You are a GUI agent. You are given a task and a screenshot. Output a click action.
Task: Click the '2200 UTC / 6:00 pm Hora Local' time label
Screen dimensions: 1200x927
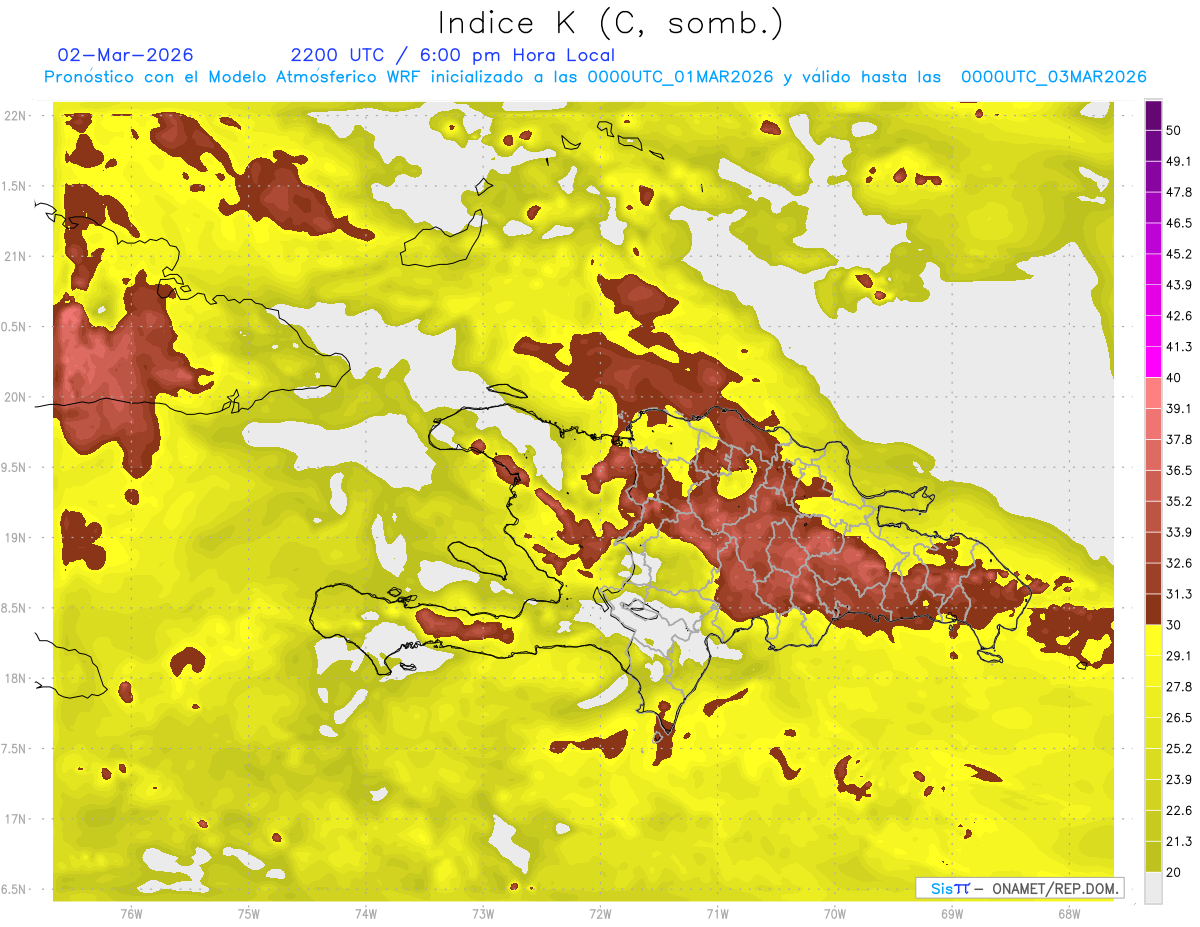453,55
